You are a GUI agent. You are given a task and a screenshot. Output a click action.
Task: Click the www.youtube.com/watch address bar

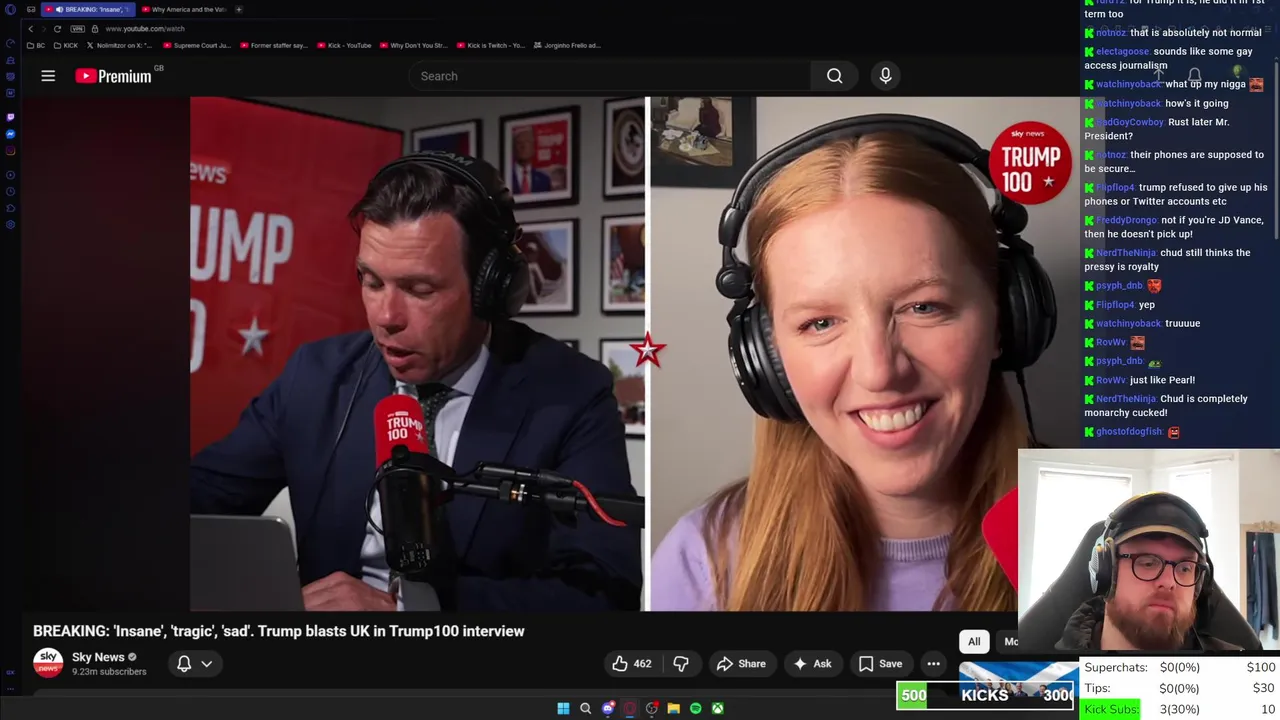(145, 29)
